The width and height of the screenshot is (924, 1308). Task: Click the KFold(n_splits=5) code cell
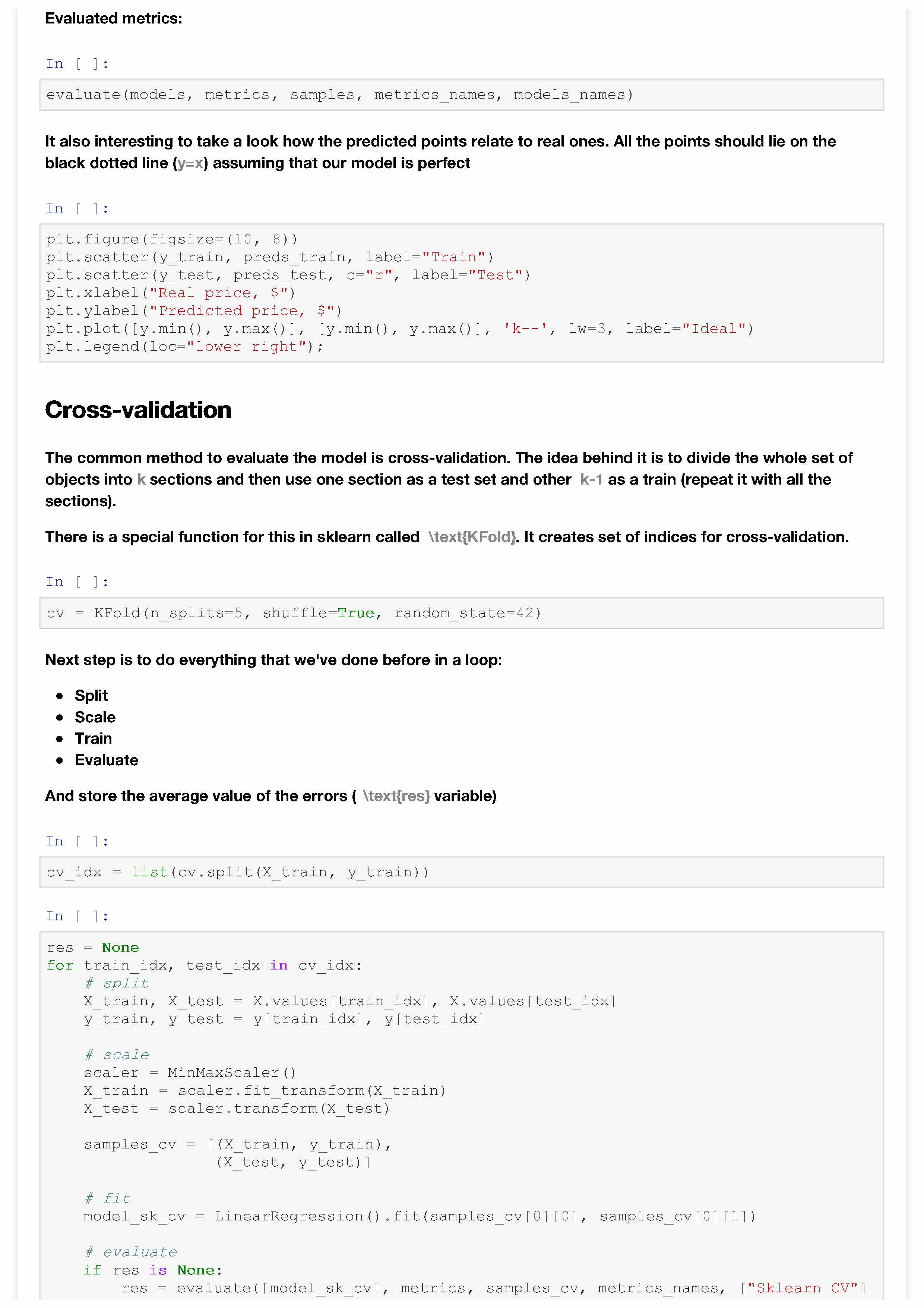(293, 613)
